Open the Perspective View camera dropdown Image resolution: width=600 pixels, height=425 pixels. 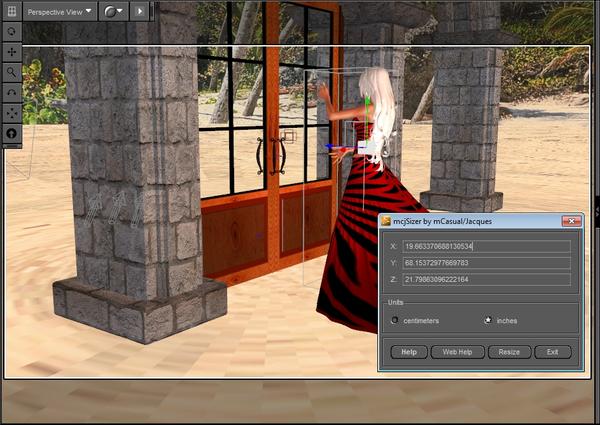pos(59,12)
